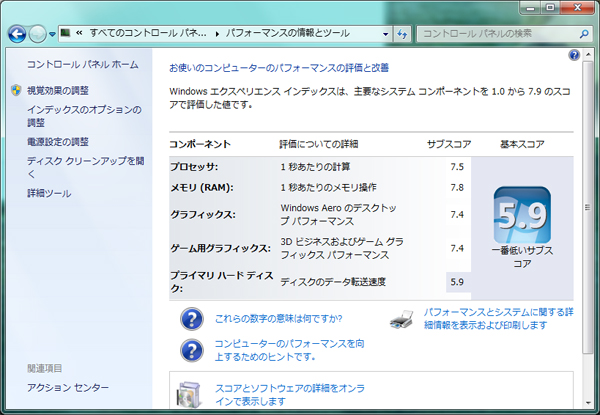This screenshot has width=600, height=415.
Task: Click the software box icon near bottom
Action: pos(188,394)
